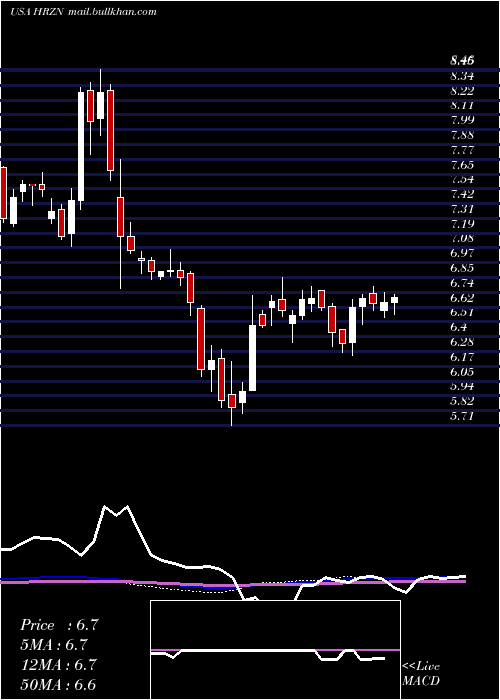Viewport: 500px width, 700px height.
Task: Click the 6.62 price axis label
Action: (x=462, y=298)
